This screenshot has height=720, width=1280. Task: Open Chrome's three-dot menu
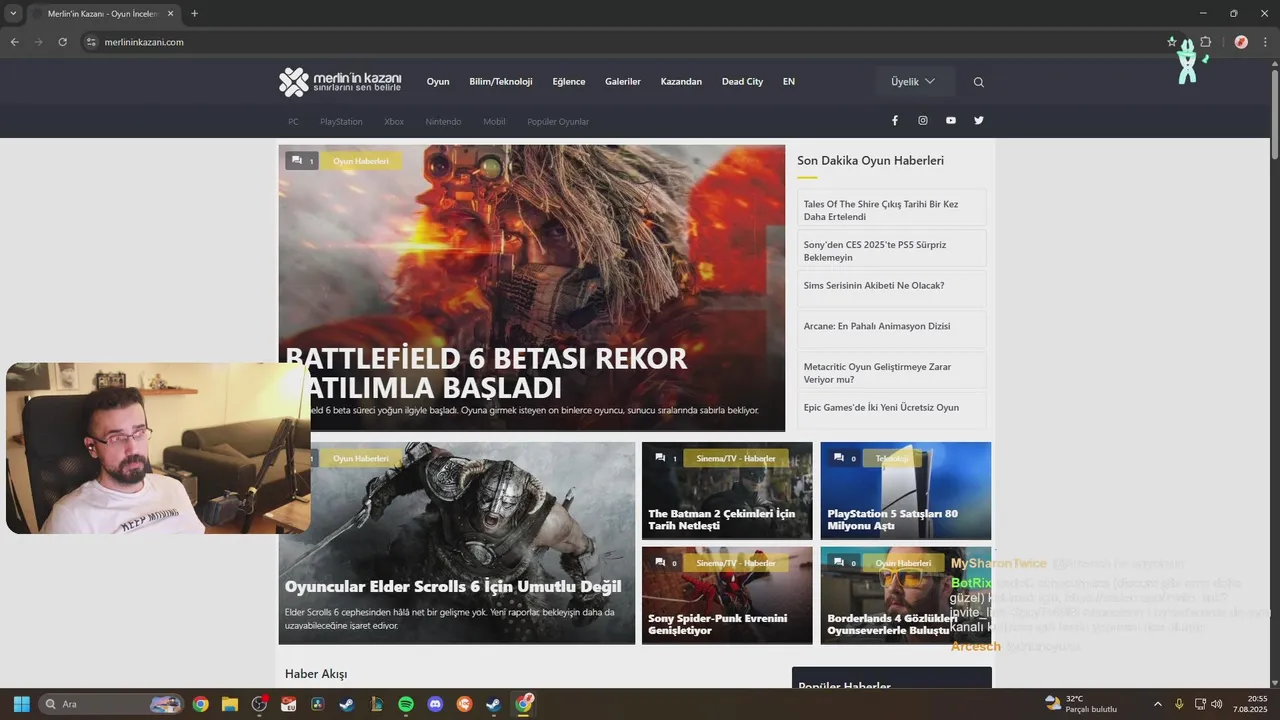coord(1265,42)
